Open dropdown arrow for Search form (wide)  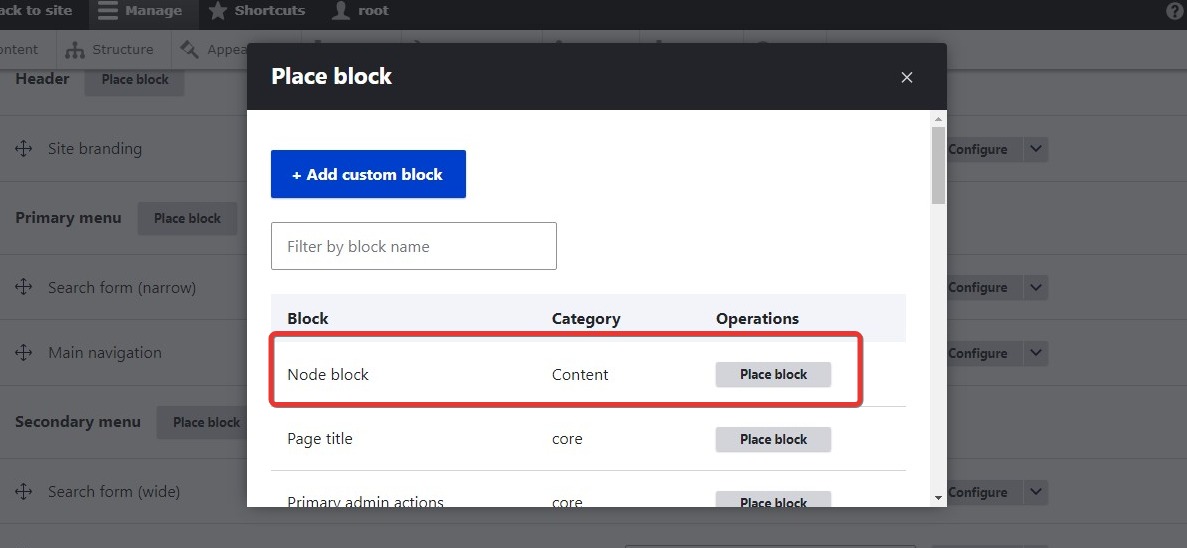pos(1036,492)
